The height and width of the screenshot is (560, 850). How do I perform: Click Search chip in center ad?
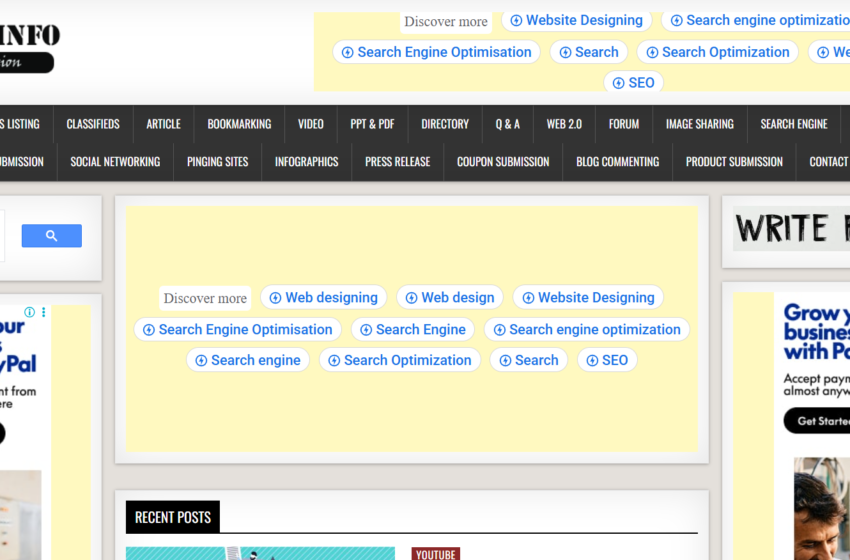(x=529, y=361)
